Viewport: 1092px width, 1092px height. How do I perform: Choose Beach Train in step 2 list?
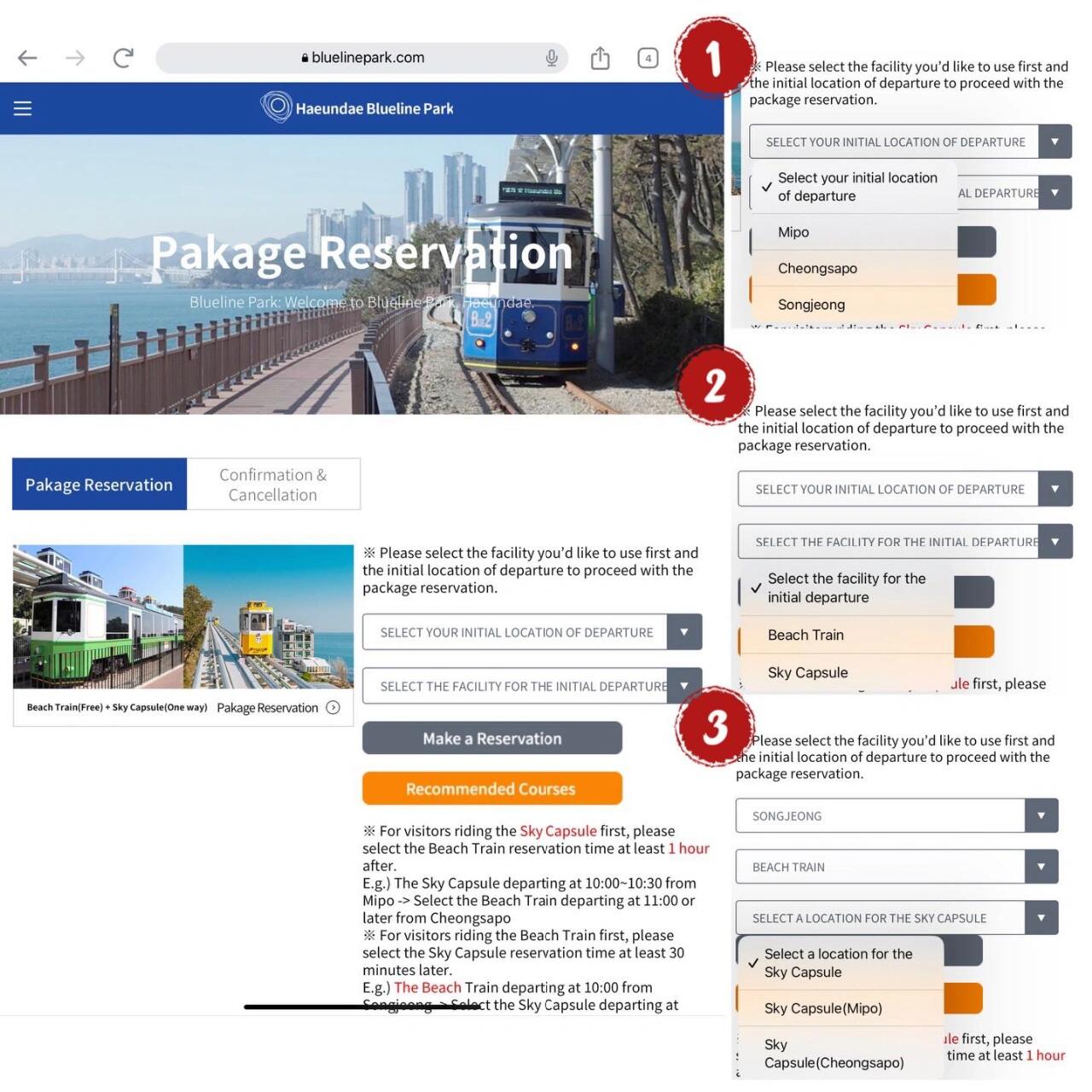[847, 635]
